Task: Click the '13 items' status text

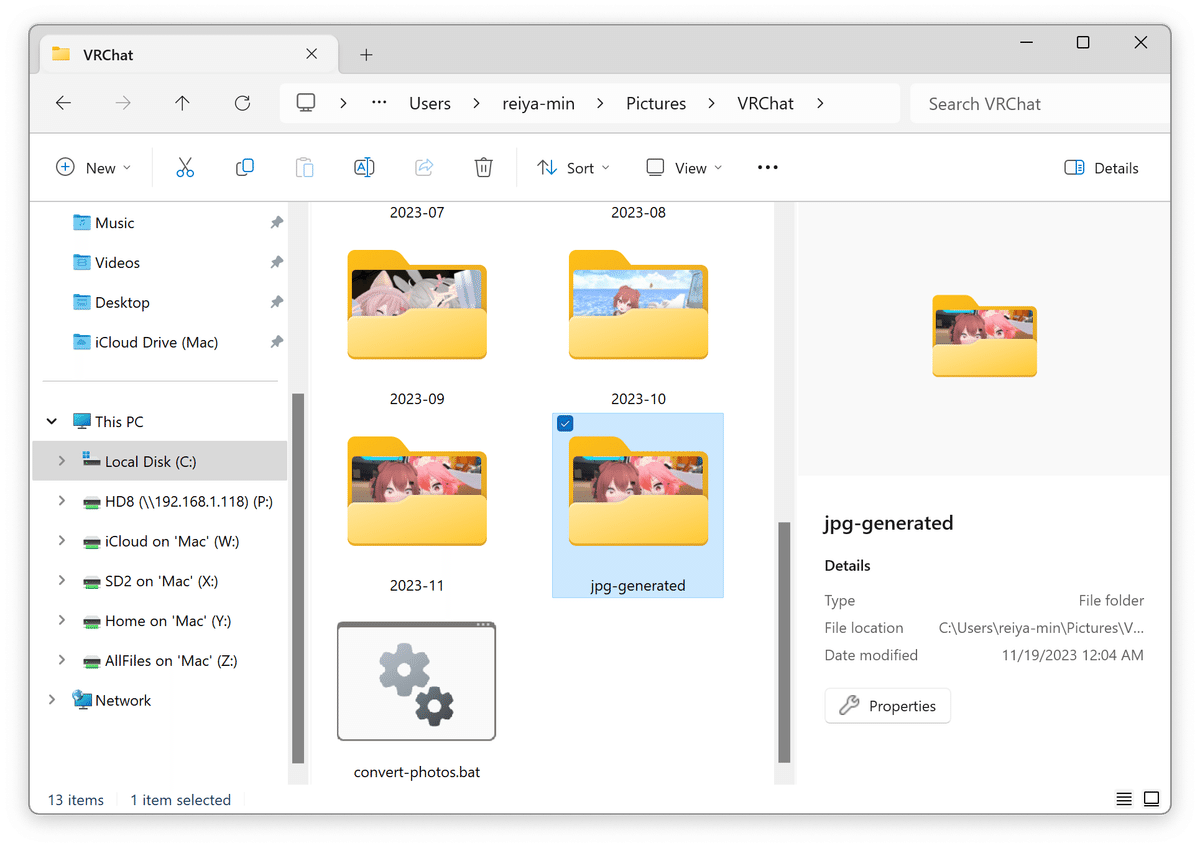Action: 76,799
